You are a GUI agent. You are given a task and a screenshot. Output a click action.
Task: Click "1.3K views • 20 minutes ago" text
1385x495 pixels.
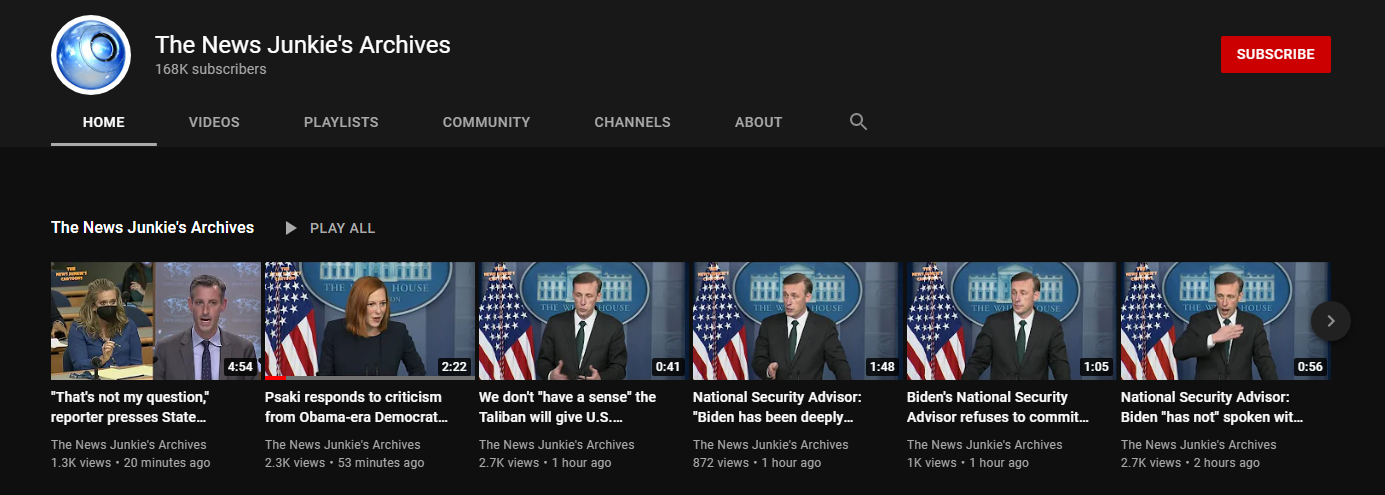131,463
